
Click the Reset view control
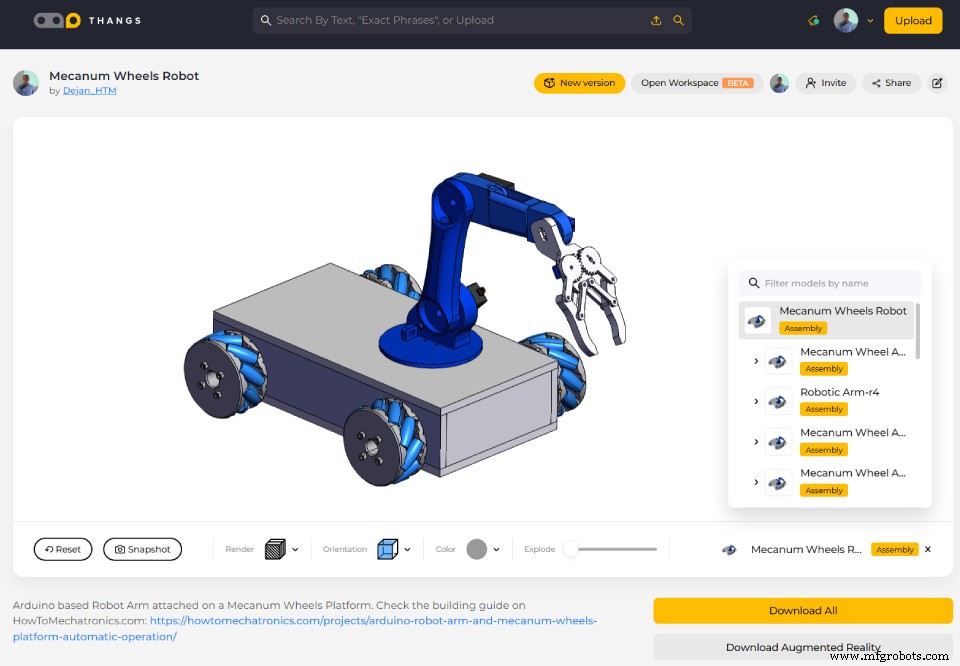tap(62, 549)
